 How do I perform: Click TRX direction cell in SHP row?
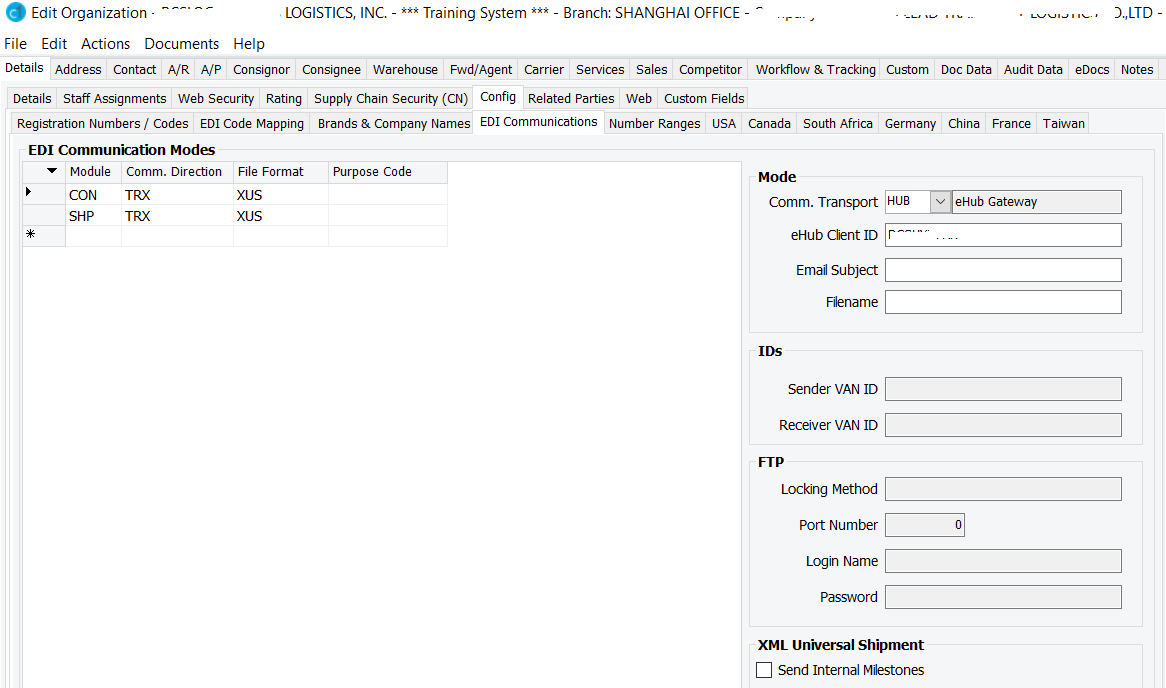pyautogui.click(x=178, y=216)
